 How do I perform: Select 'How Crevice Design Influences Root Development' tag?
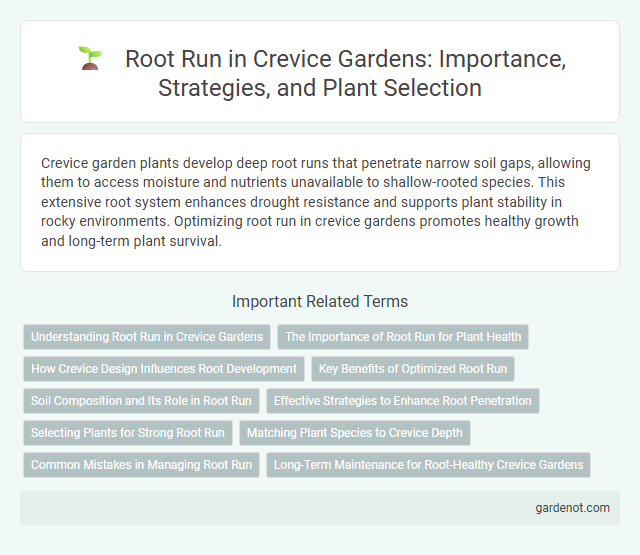click(x=164, y=369)
